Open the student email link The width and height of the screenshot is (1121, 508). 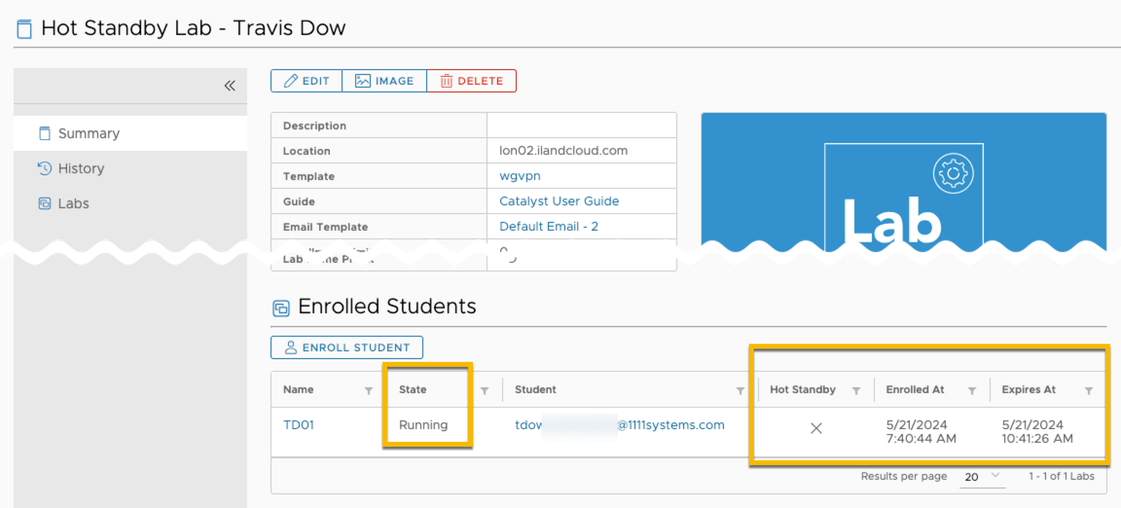point(620,425)
